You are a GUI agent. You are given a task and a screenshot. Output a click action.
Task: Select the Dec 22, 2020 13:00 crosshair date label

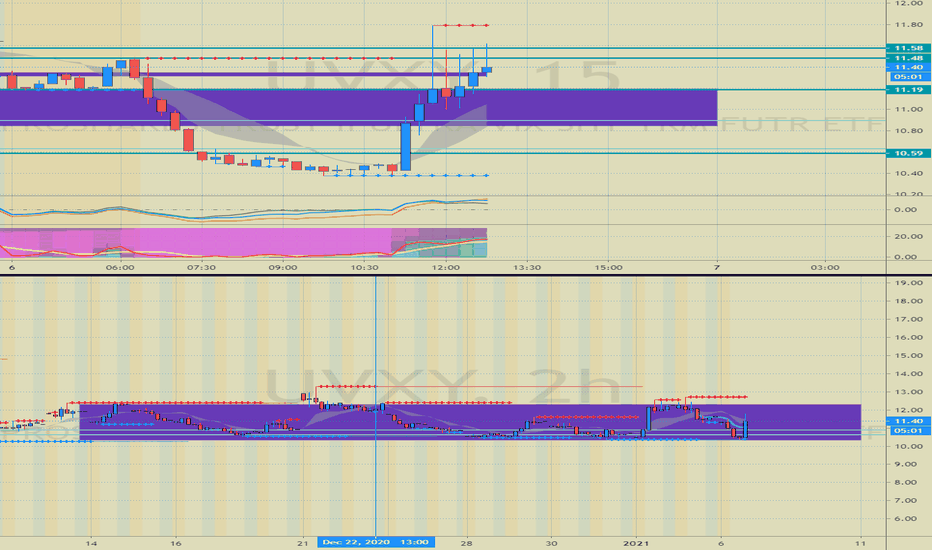376,542
